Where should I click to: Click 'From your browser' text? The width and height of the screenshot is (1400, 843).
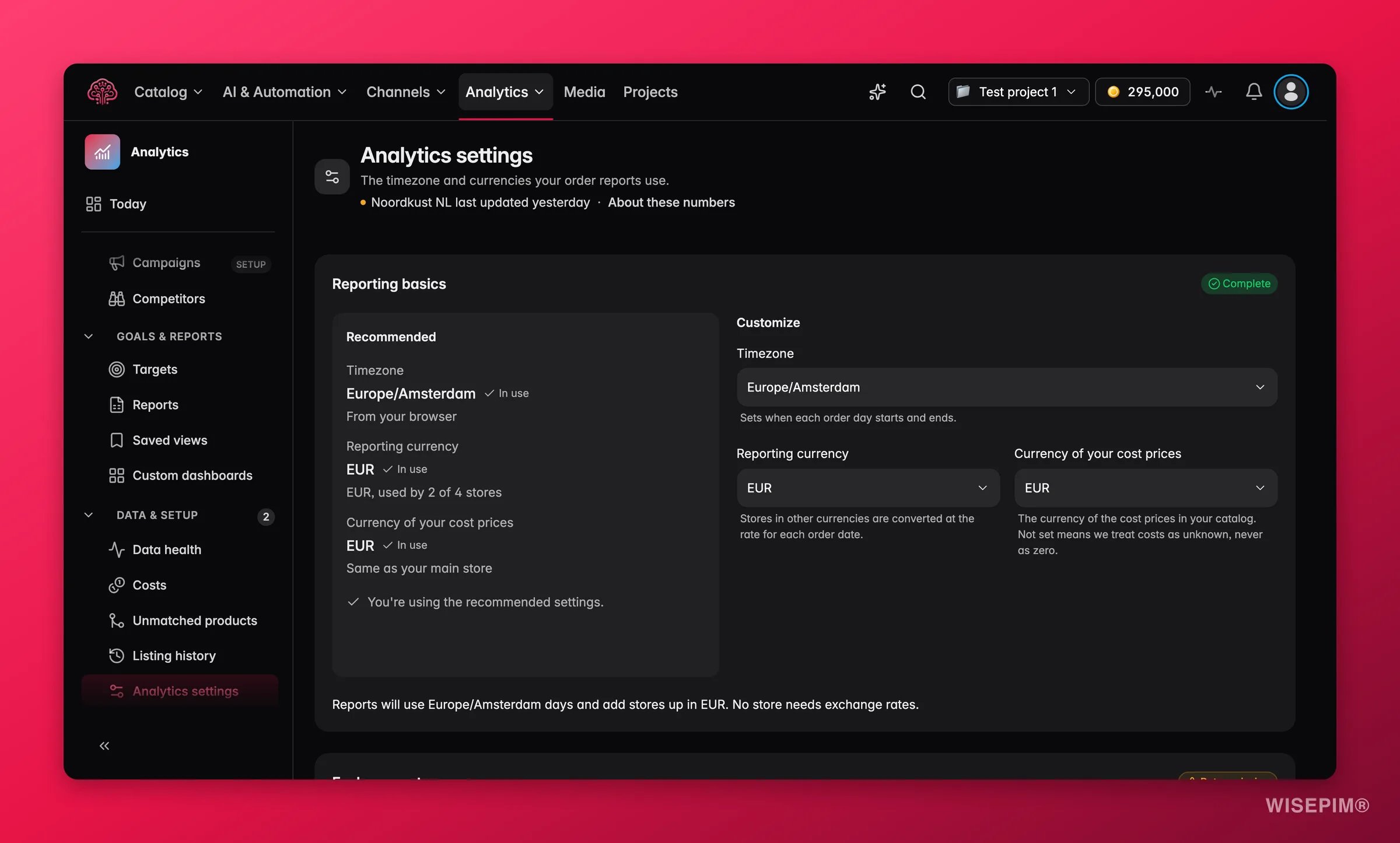point(401,417)
